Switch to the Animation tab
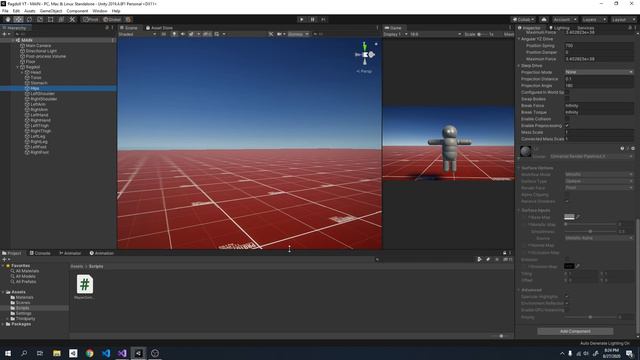Viewport: 640px width, 360px height. (x=102, y=253)
